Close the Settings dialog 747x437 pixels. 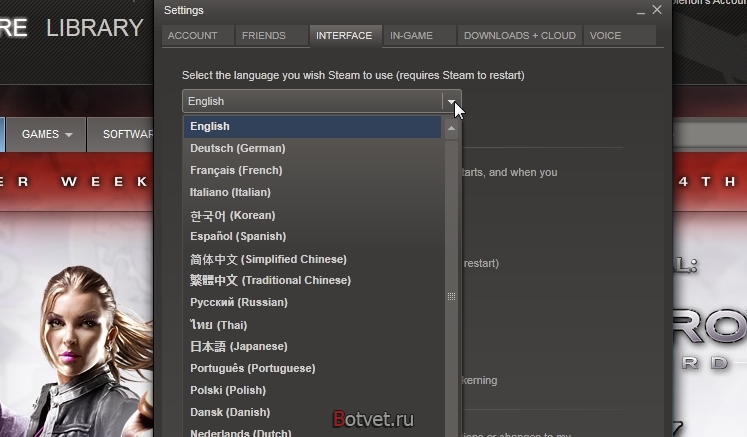[x=657, y=10]
